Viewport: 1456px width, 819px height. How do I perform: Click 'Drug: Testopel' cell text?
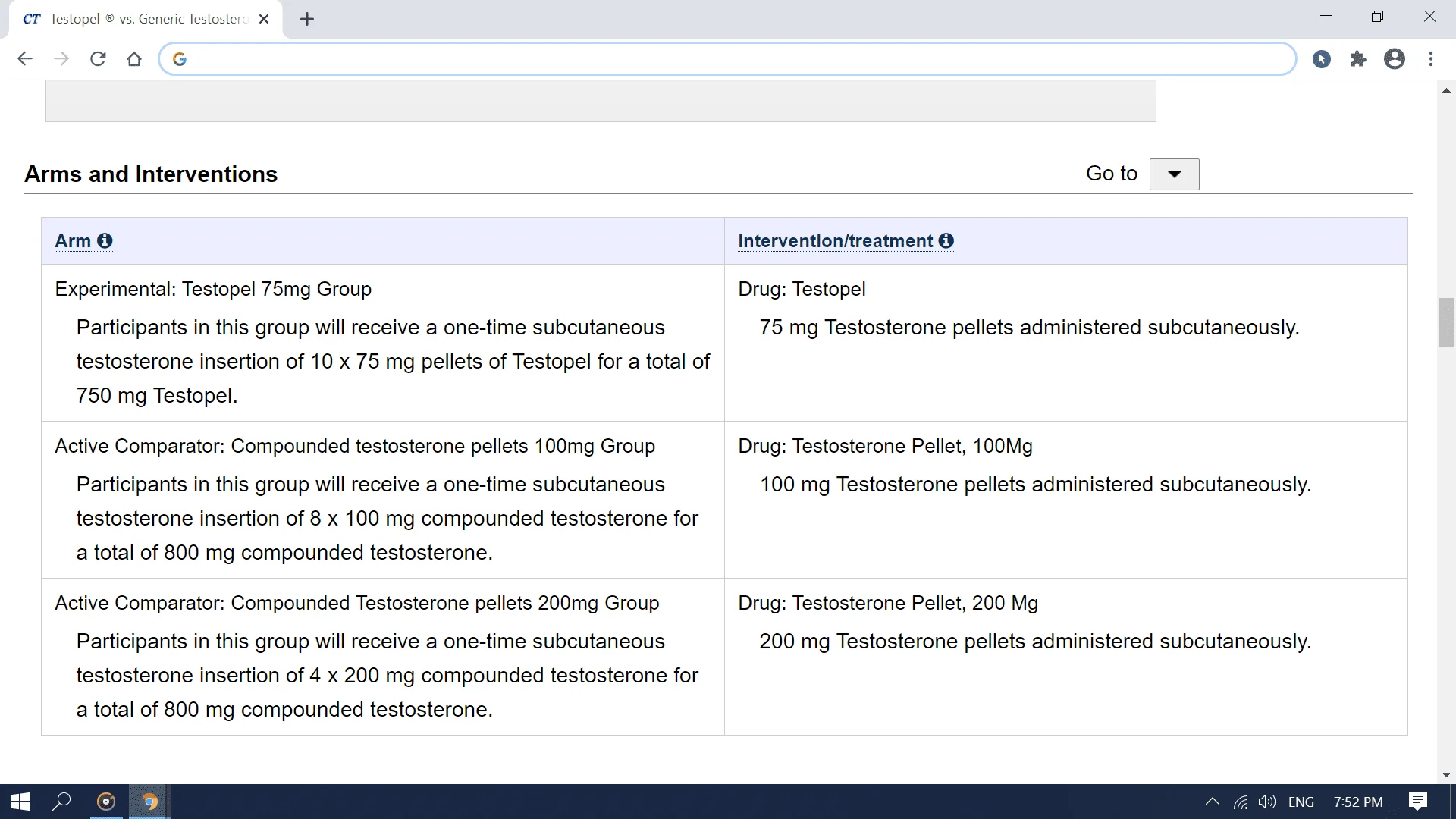tap(802, 289)
